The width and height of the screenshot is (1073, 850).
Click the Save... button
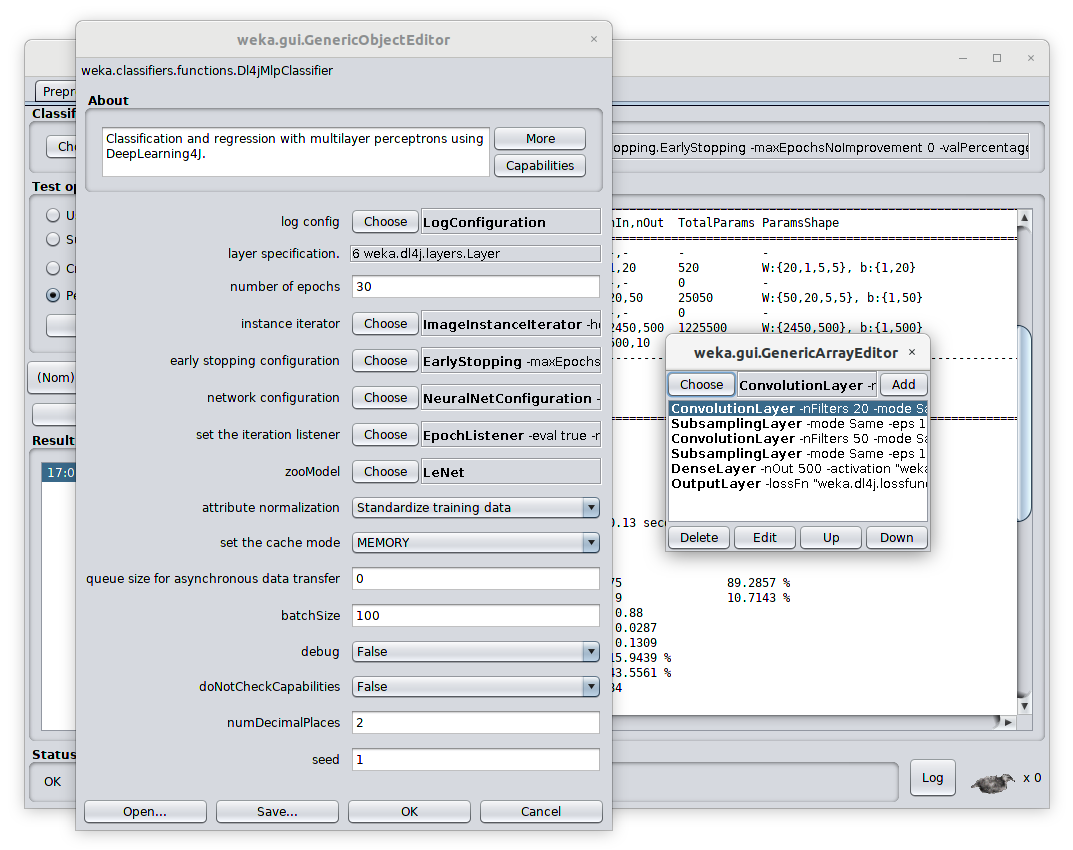tap(277, 811)
